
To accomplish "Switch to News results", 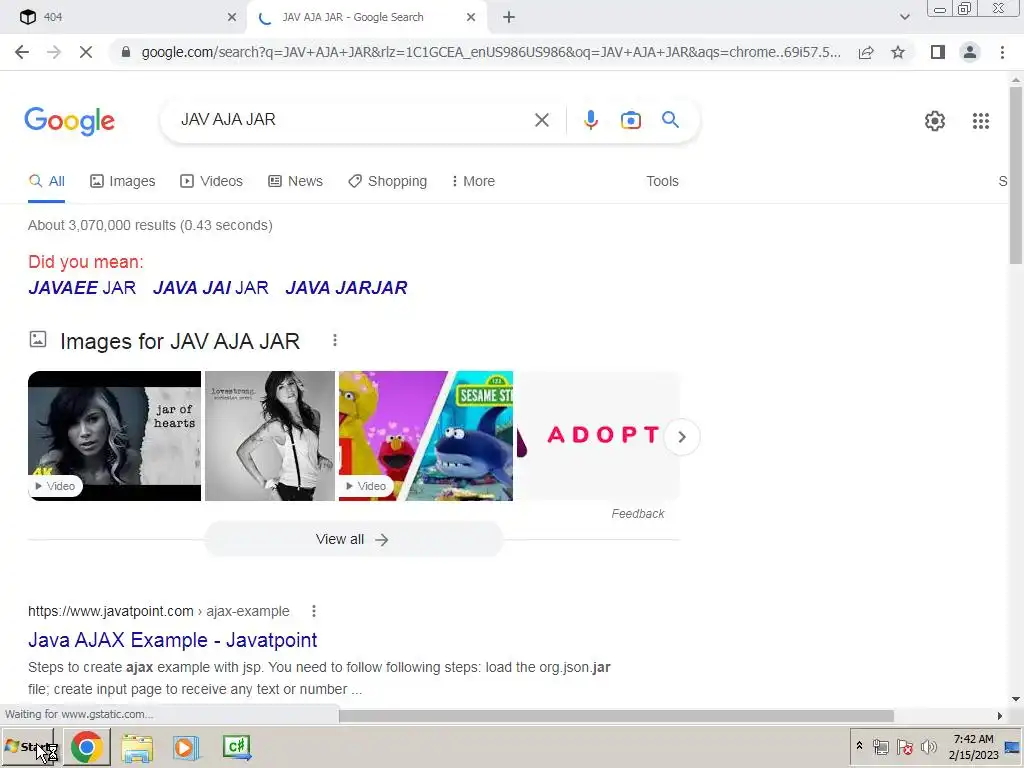I will [295, 182].
